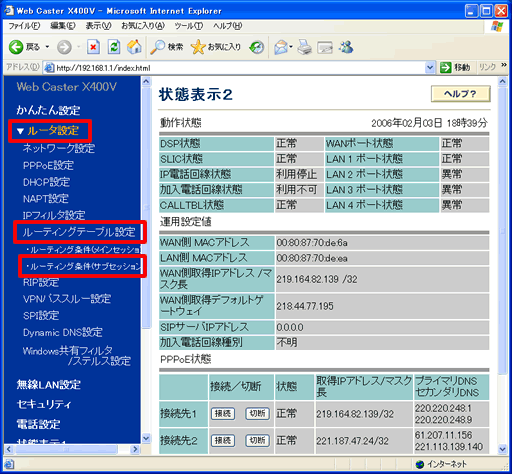Screen dimensions: 512x474
Task: Click the internet zone globe icon
Action: (x=420, y=464)
